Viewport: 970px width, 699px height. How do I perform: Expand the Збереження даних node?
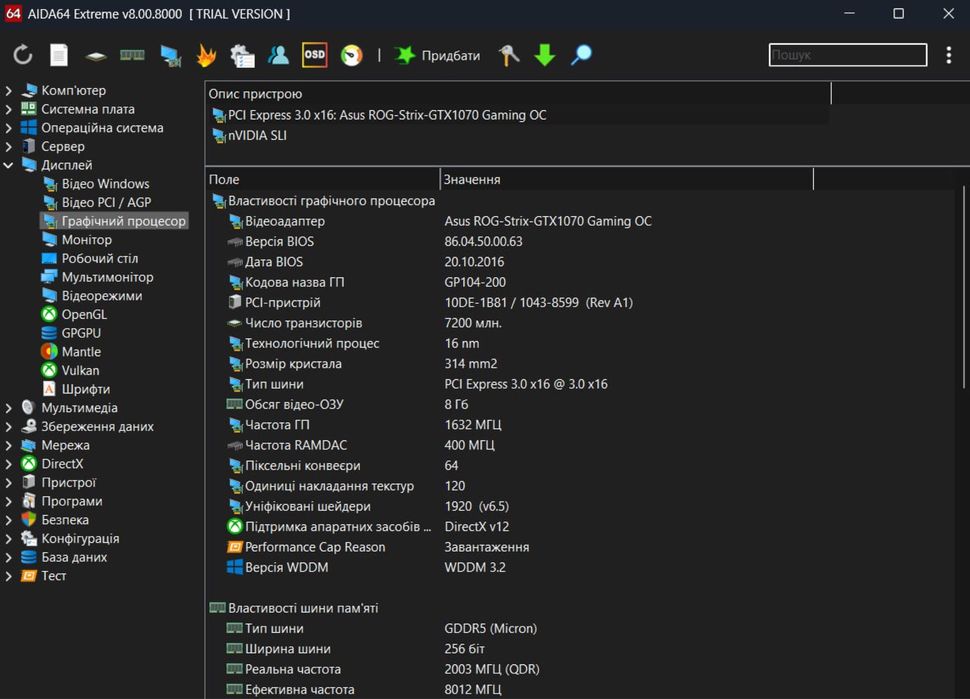[x=9, y=426]
